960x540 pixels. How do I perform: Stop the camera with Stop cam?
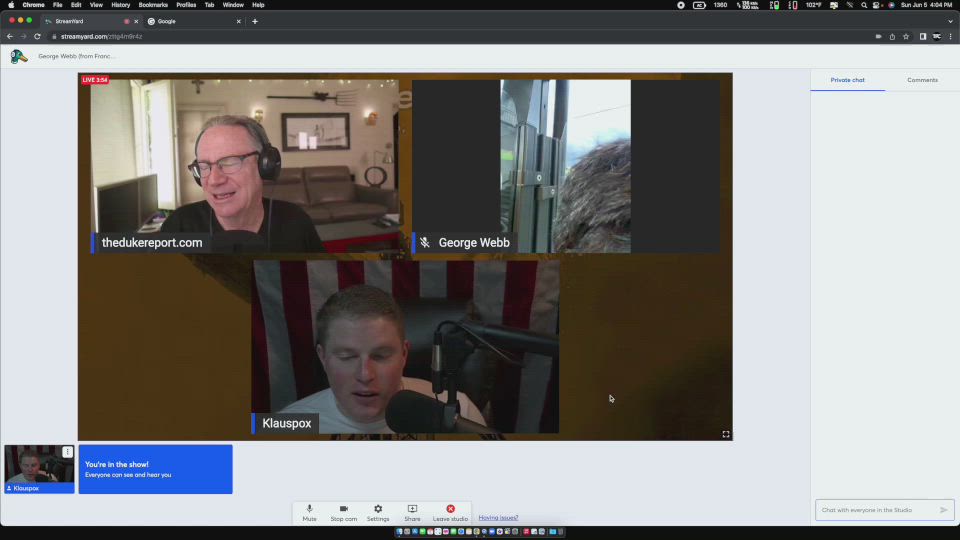[x=343, y=510]
